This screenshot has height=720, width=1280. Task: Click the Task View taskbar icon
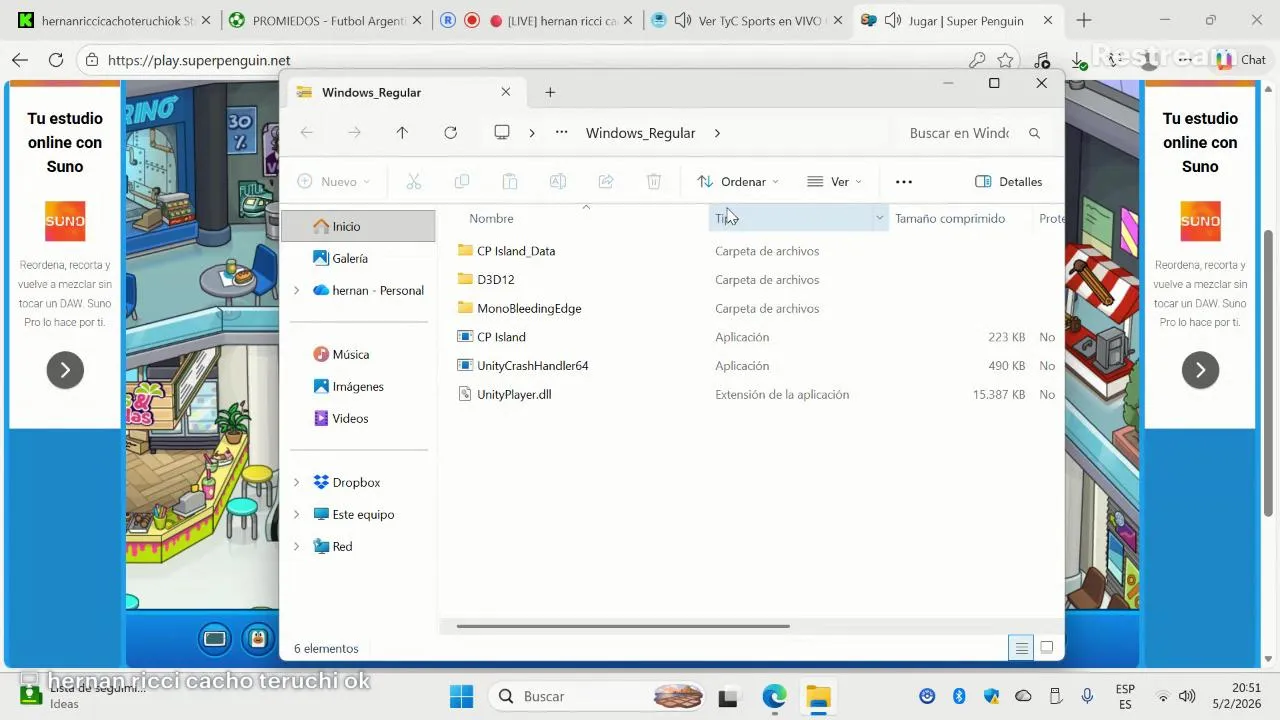click(x=728, y=696)
